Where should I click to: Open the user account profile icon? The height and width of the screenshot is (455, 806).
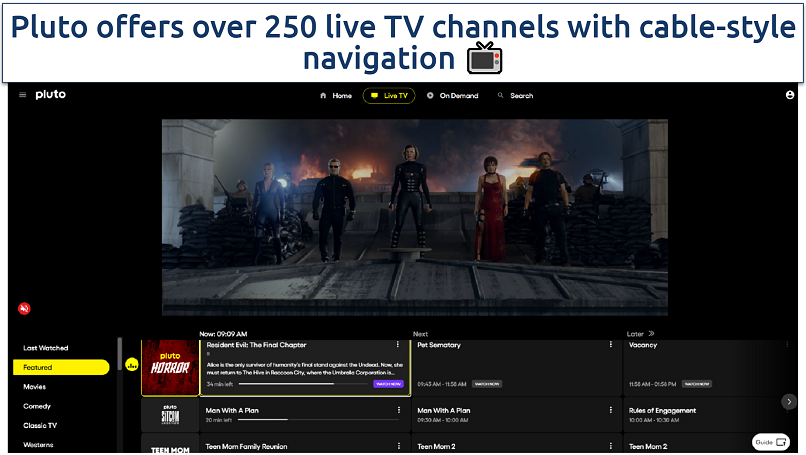click(790, 95)
